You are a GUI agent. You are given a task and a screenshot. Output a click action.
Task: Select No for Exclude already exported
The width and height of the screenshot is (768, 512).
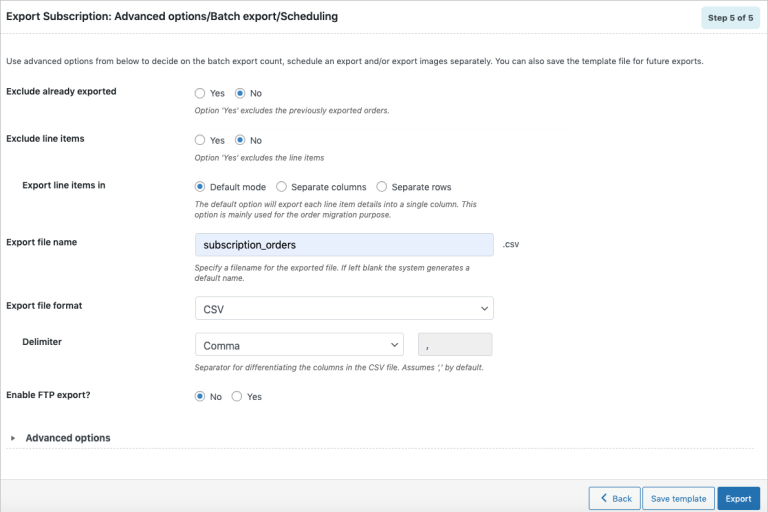click(x=240, y=93)
